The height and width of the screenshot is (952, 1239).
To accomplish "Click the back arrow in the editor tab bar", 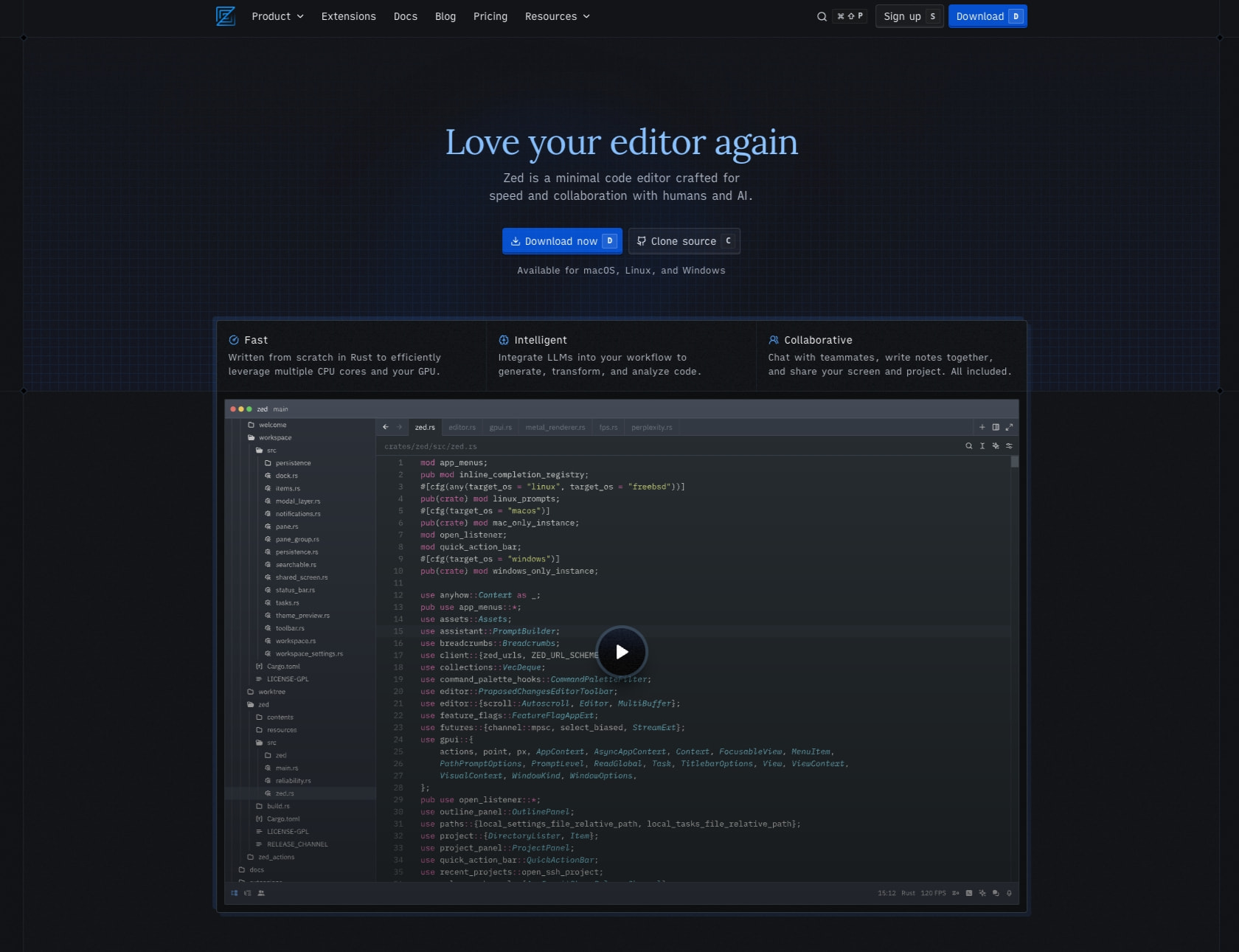I will [386, 427].
